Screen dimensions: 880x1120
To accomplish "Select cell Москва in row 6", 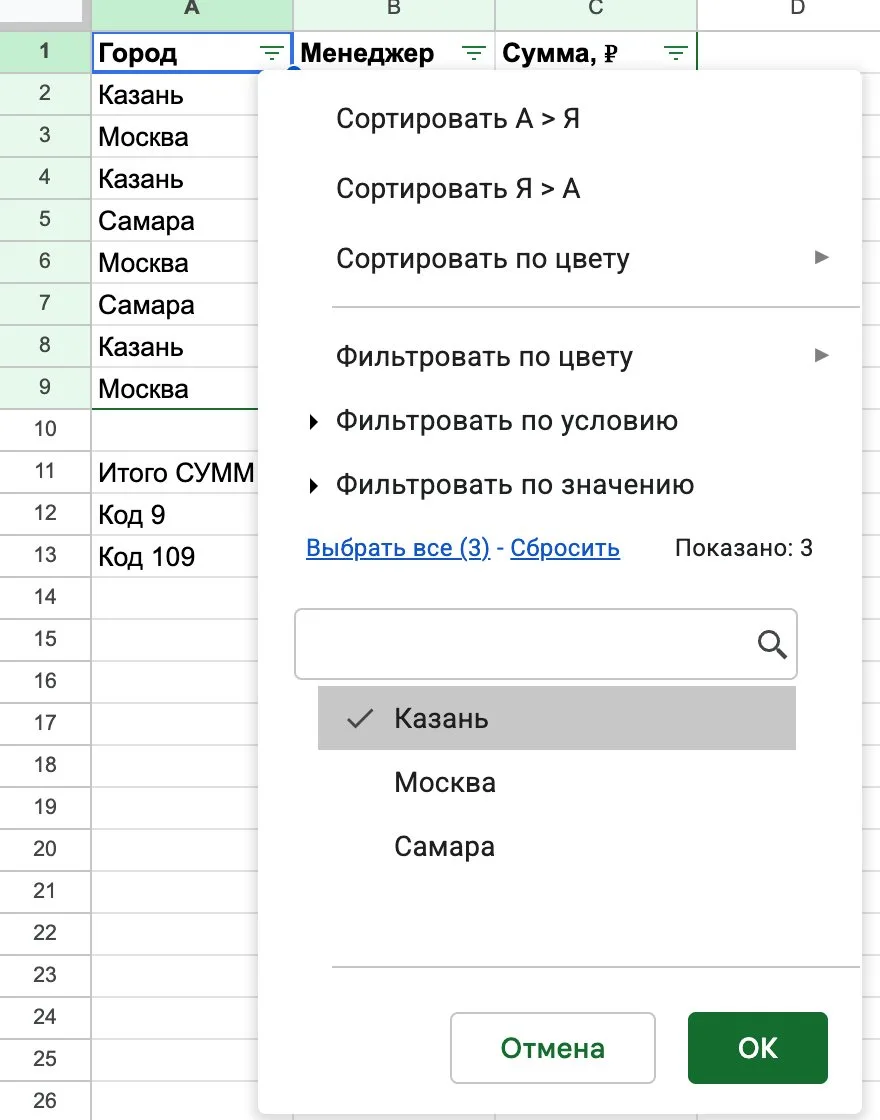I will pyautogui.click(x=175, y=263).
